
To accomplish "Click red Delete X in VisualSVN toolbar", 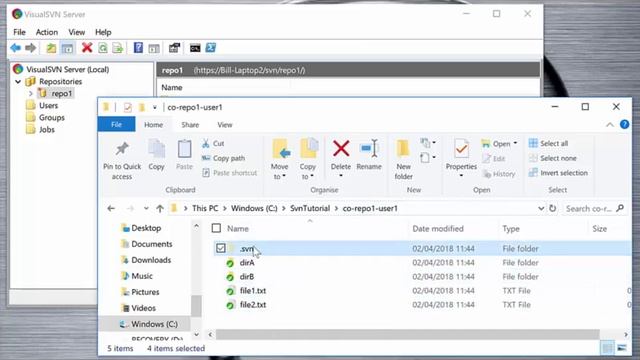I will 87,48.
